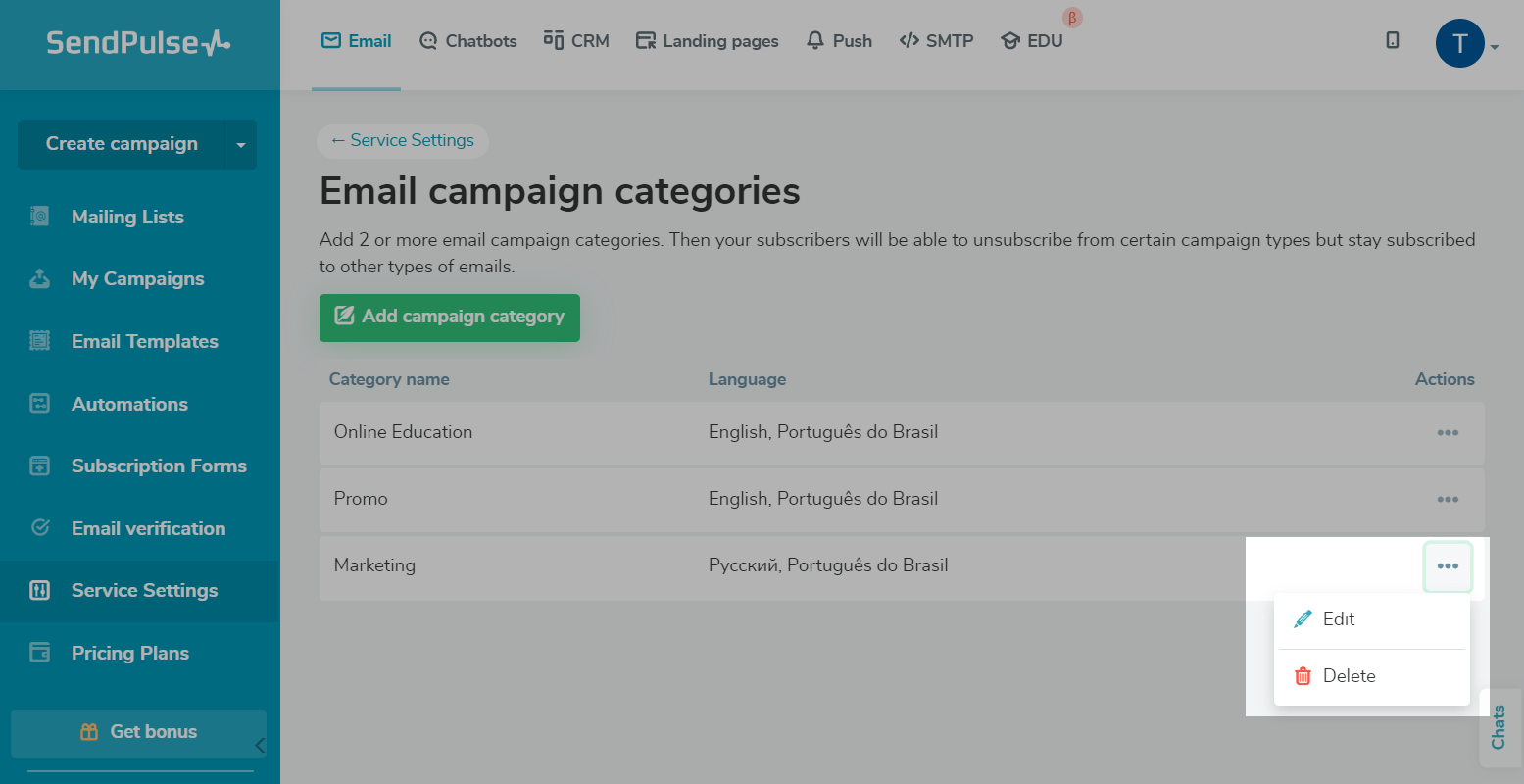This screenshot has width=1524, height=784.
Task: Go back via Service Settings link
Action: click(x=403, y=140)
